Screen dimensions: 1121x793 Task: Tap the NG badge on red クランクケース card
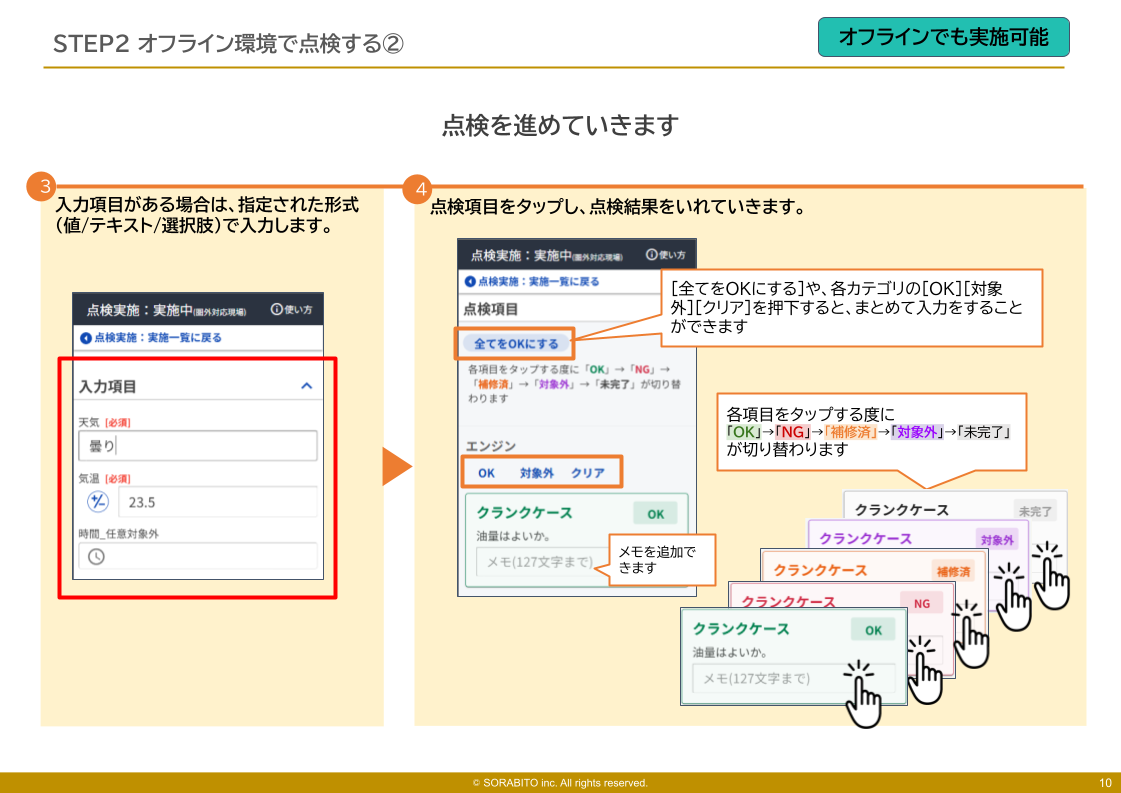tap(921, 603)
